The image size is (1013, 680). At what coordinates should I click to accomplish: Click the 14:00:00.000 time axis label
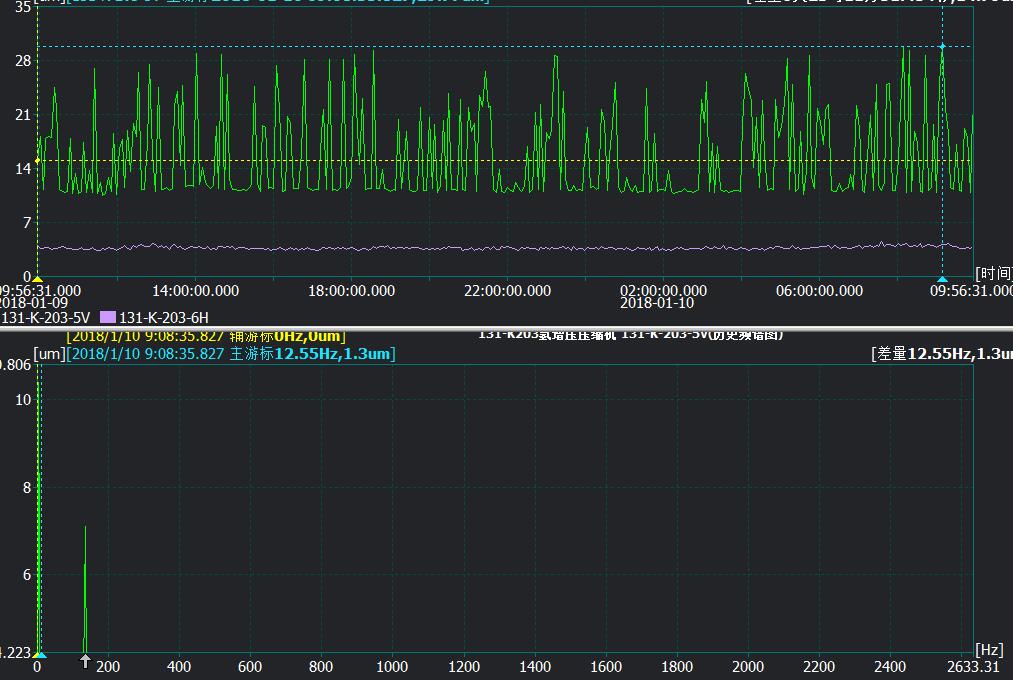196,291
